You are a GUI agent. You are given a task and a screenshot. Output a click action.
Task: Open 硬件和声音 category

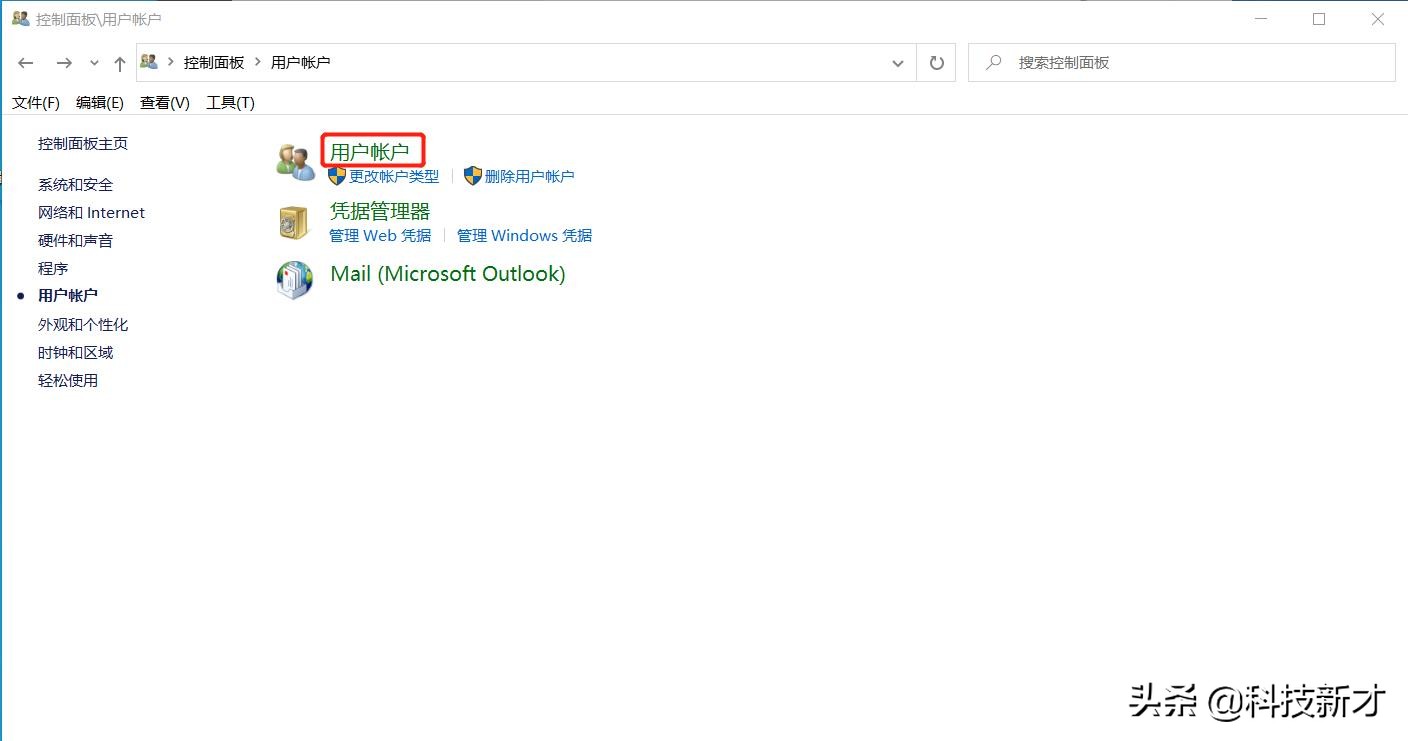pos(76,240)
